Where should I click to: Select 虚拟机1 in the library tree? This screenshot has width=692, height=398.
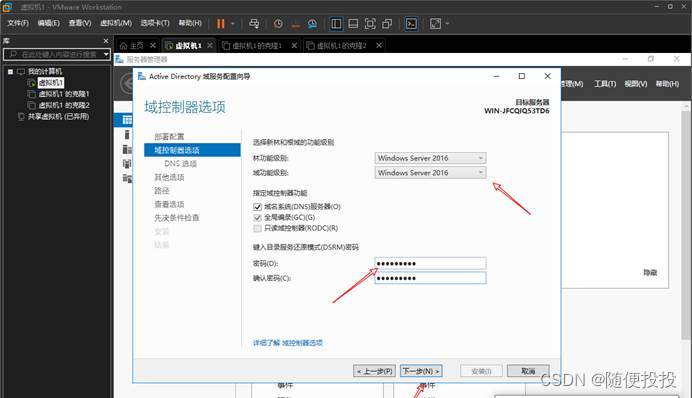50,83
